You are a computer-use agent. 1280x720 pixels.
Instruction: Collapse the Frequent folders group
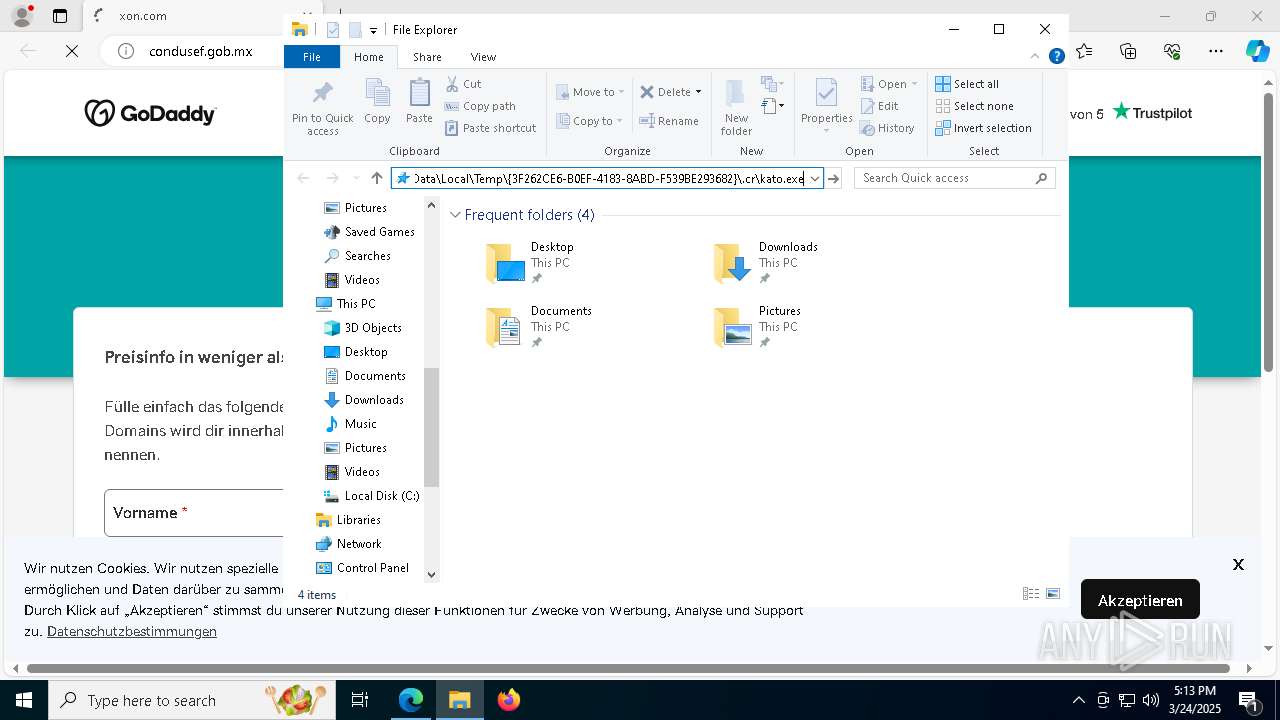click(456, 215)
